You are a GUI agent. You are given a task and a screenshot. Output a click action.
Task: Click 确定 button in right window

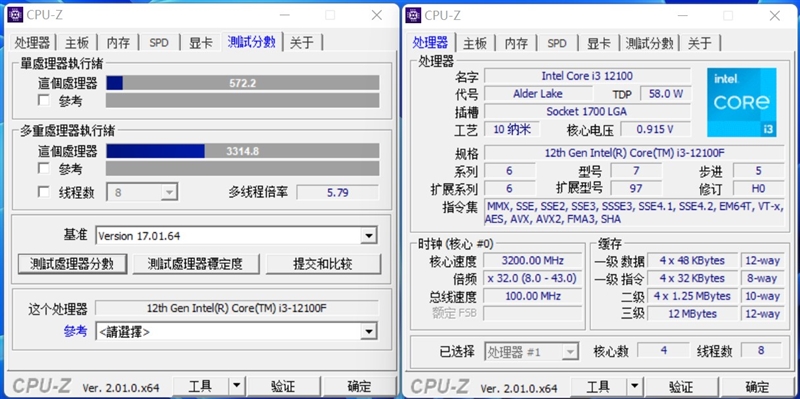pos(757,387)
